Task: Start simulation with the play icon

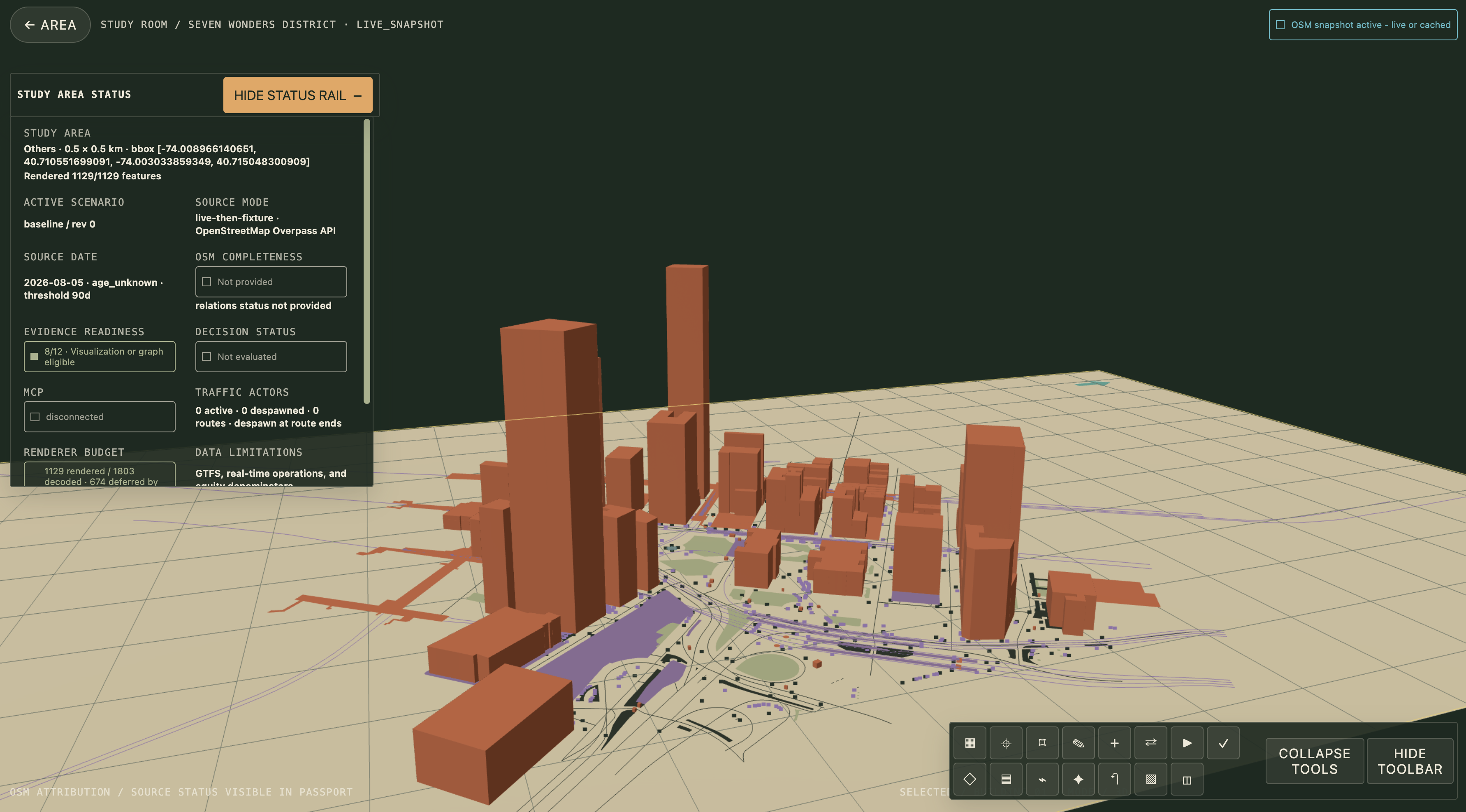Action: [x=1187, y=742]
